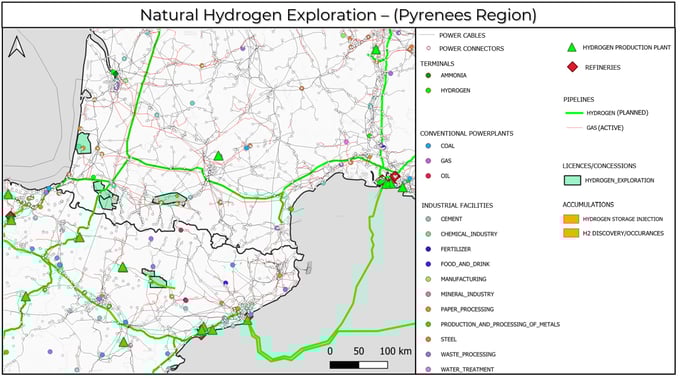Click the scale bar below '0 50 100 km'
This screenshot has height=379, width=680.
(x=359, y=365)
